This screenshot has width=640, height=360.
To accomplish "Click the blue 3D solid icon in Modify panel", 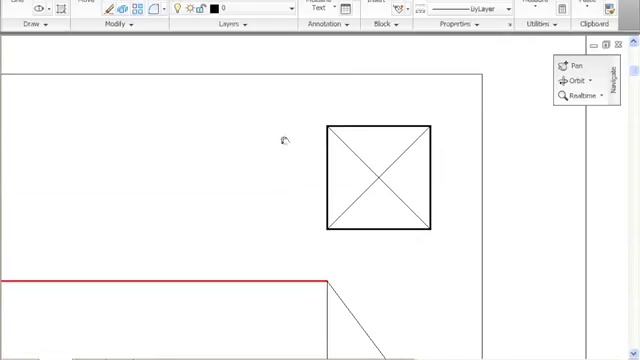I will 122,9.
